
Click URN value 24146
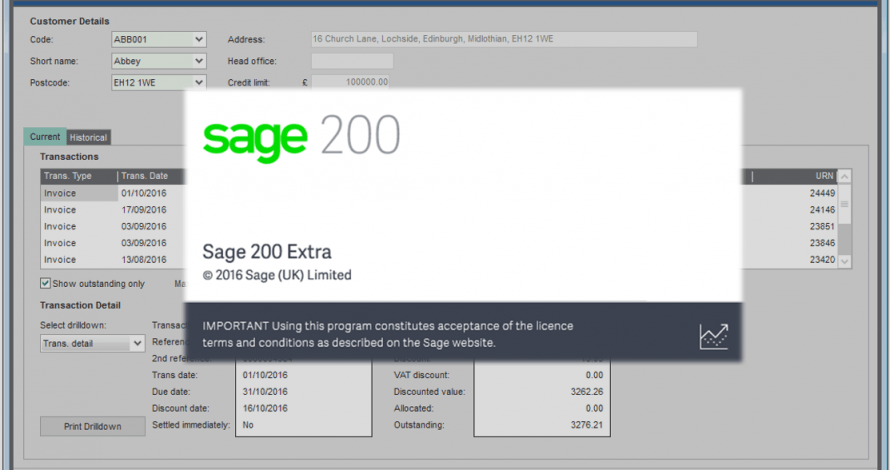pos(822,209)
